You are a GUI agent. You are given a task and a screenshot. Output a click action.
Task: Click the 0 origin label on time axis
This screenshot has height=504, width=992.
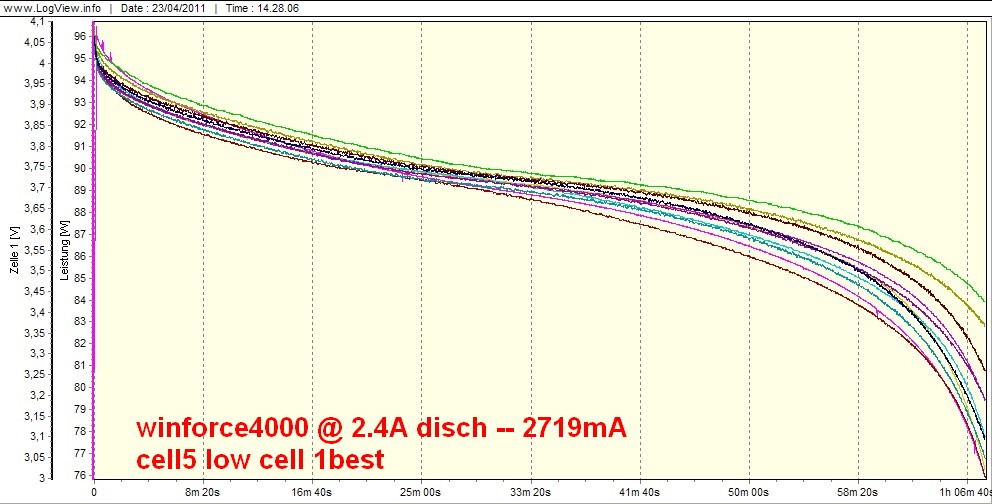94,491
